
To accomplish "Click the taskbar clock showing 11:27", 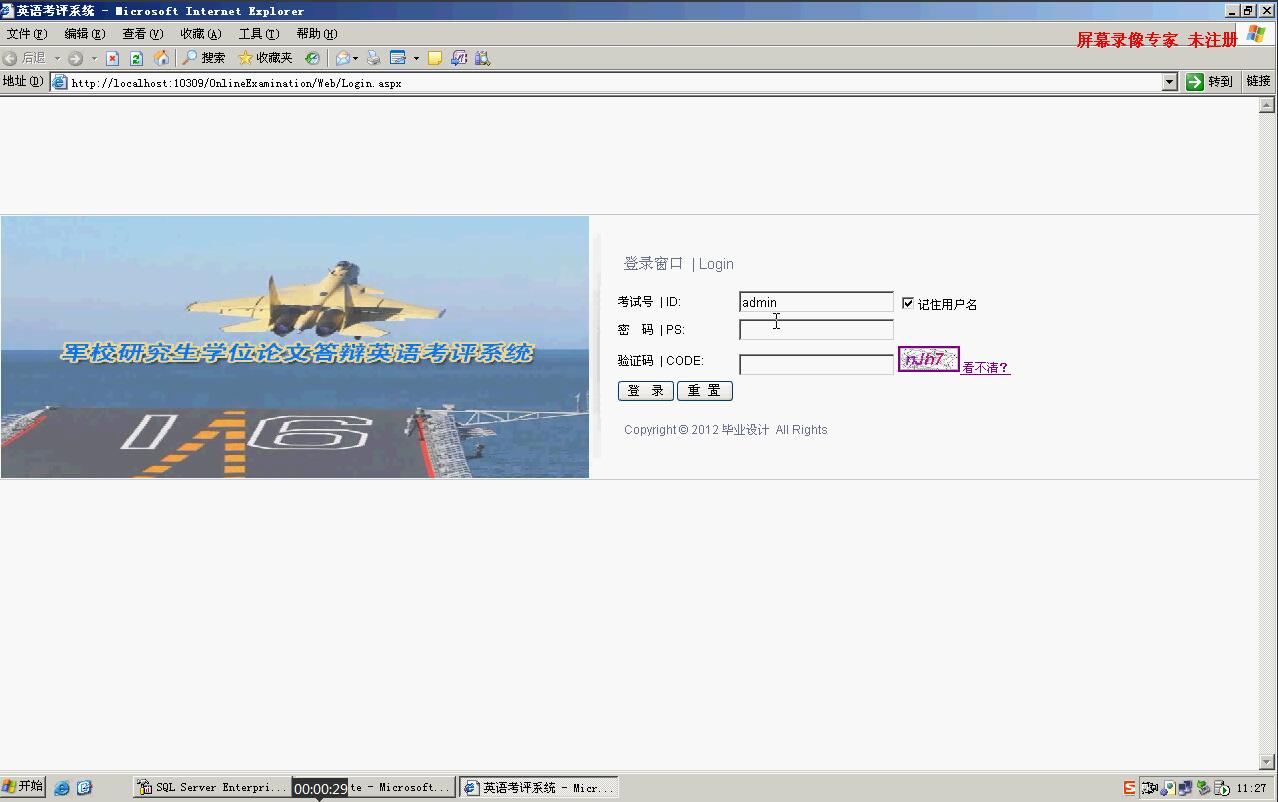I will [1252, 788].
